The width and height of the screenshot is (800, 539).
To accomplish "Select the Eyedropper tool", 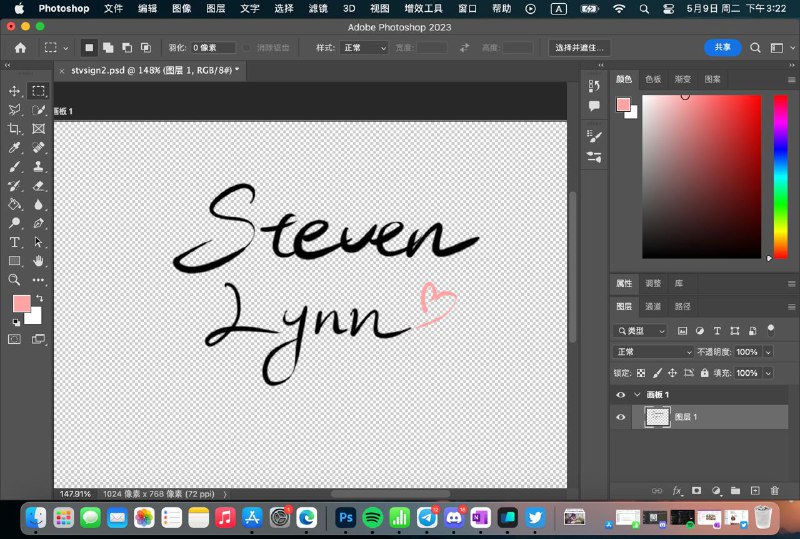I will pyautogui.click(x=15, y=148).
